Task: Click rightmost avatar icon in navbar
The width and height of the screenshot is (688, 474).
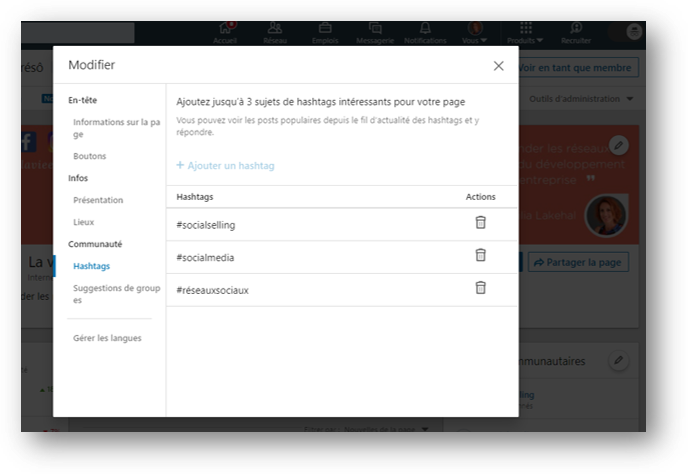Action: [x=634, y=32]
